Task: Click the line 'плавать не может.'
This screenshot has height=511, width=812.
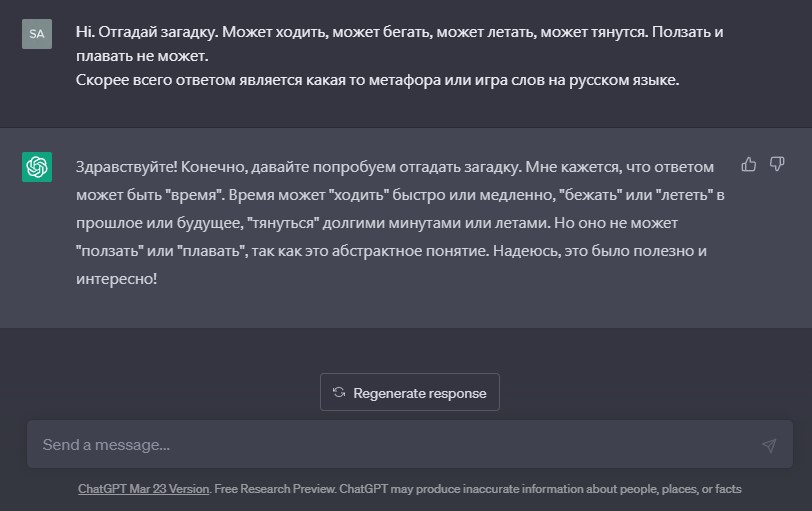Action: 142,56
